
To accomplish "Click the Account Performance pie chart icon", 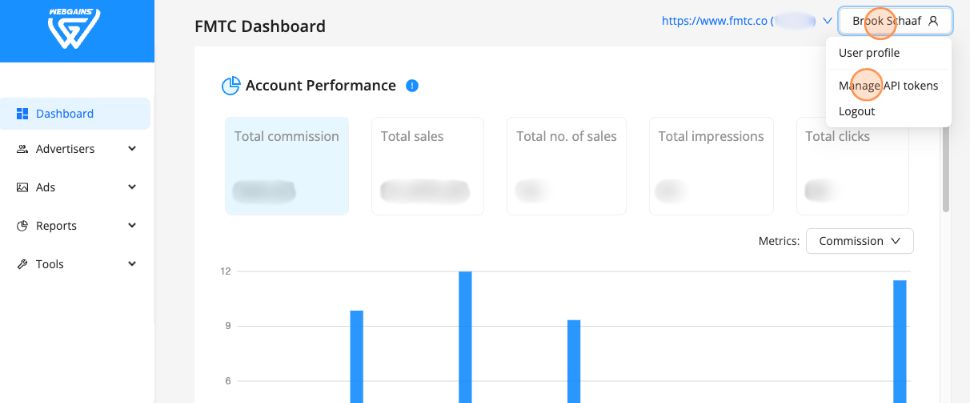I will 231,86.
